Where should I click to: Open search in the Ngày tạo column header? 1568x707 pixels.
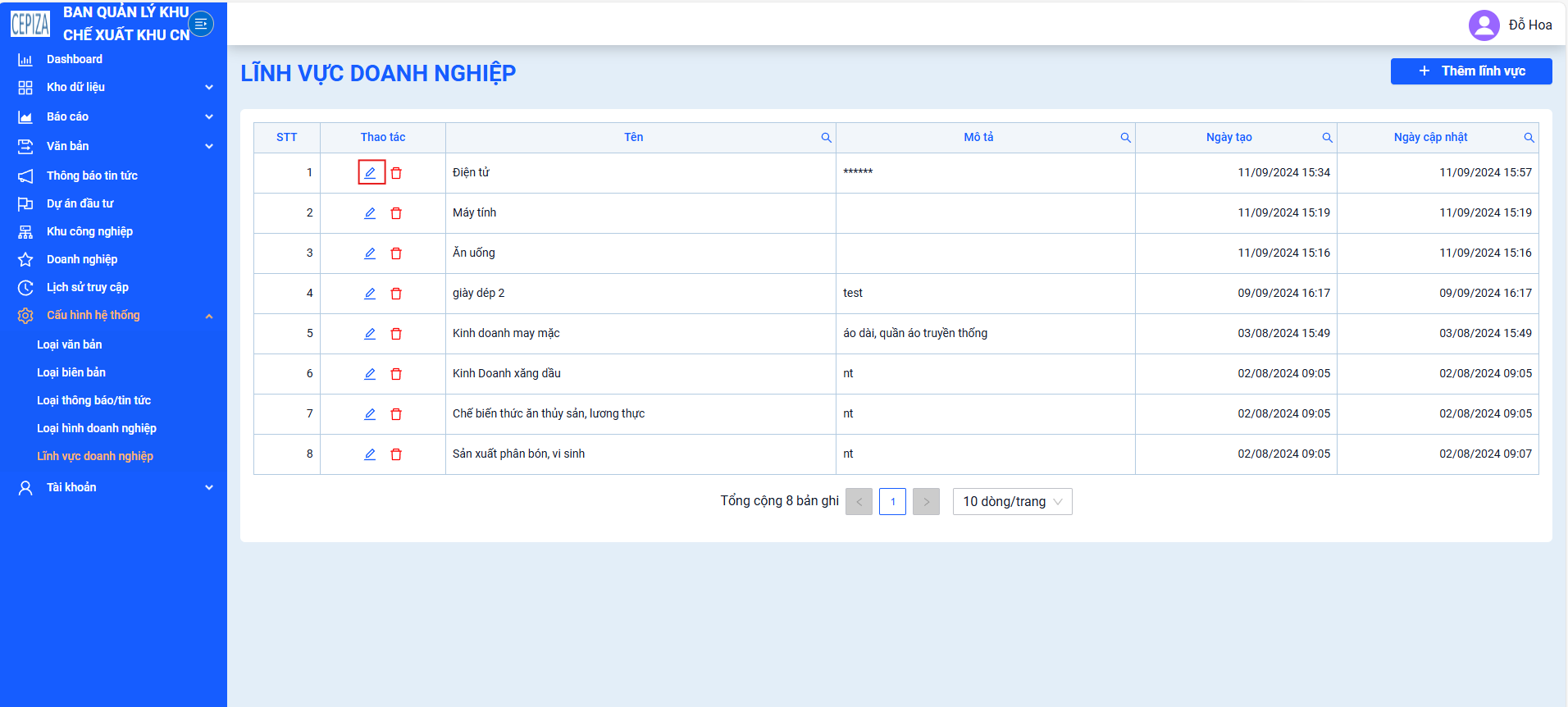pos(1327,138)
